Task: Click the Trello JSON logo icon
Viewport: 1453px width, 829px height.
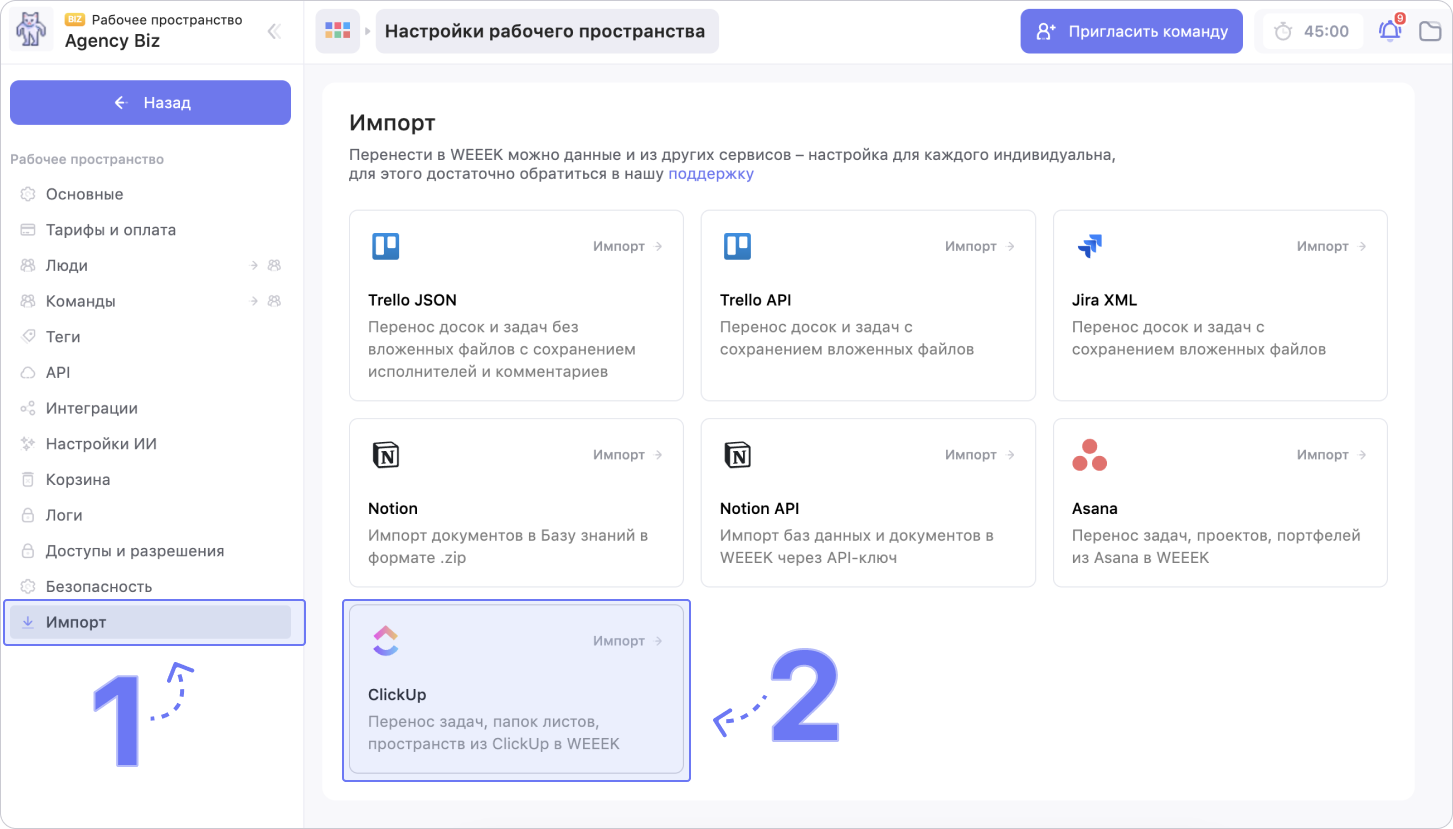Action: click(385, 246)
